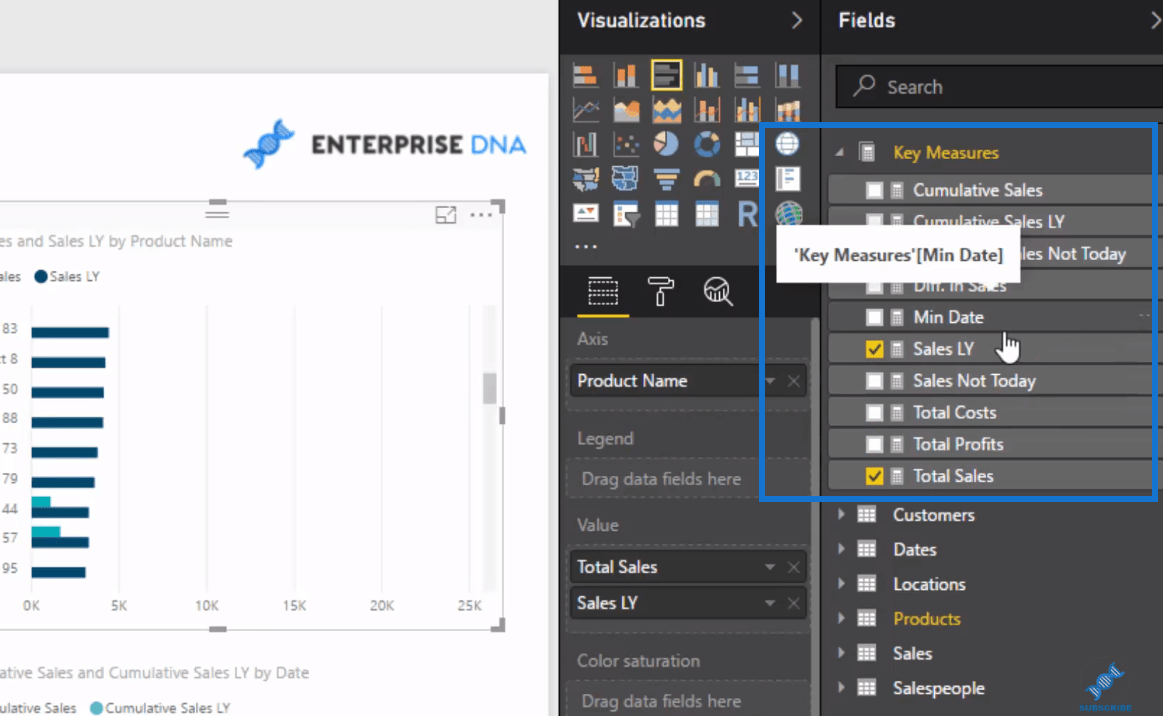Check the Total Costs measure
Viewport: 1163px width, 716px height.
(874, 413)
